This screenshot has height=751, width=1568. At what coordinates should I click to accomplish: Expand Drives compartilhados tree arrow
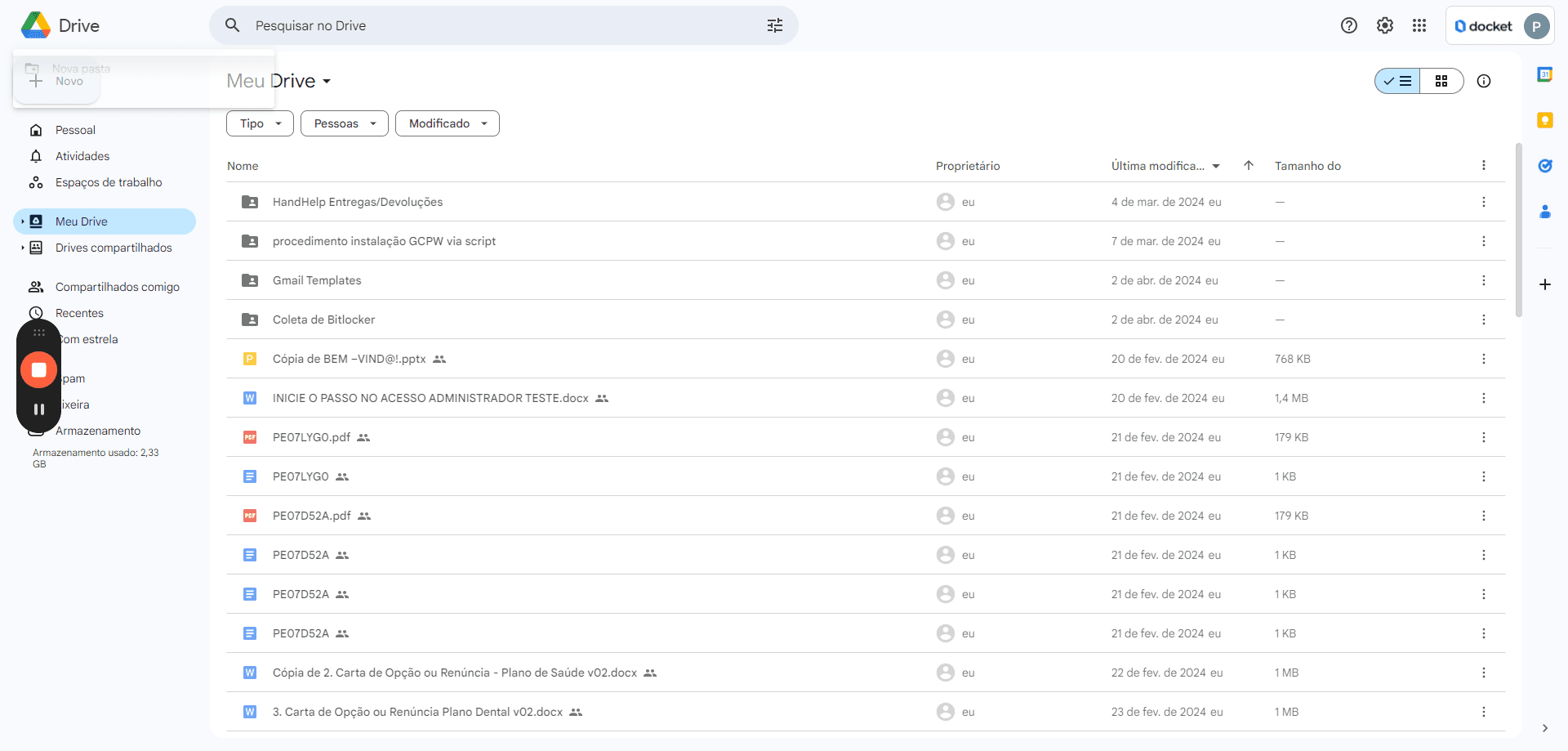(x=22, y=248)
